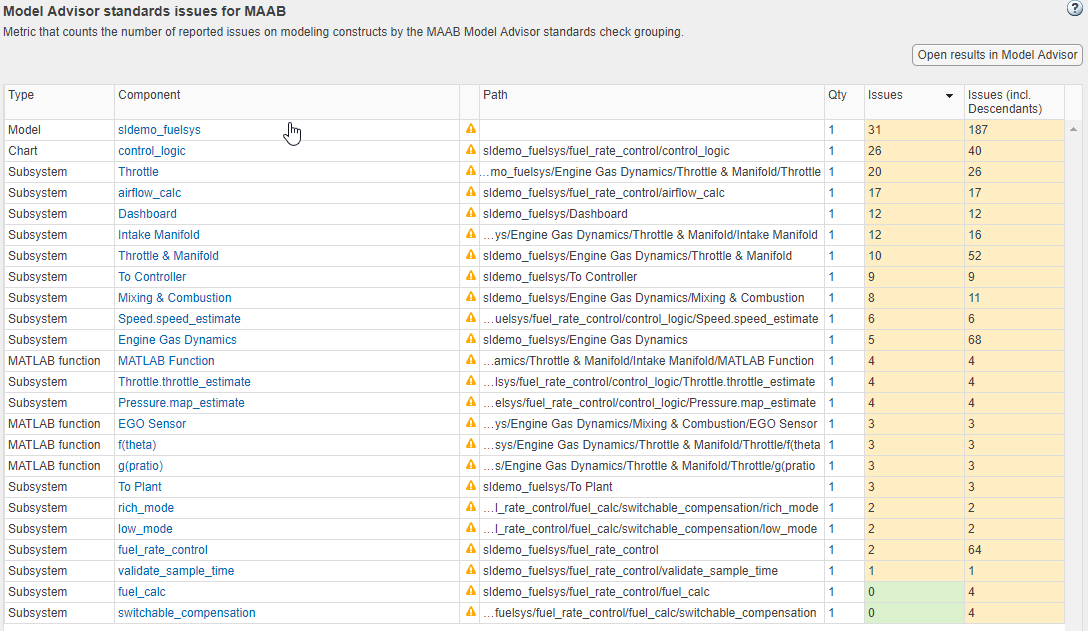The width and height of the screenshot is (1088, 631).
Task: Click the green zero-issues cell for fuel_calc
Action: [913, 591]
